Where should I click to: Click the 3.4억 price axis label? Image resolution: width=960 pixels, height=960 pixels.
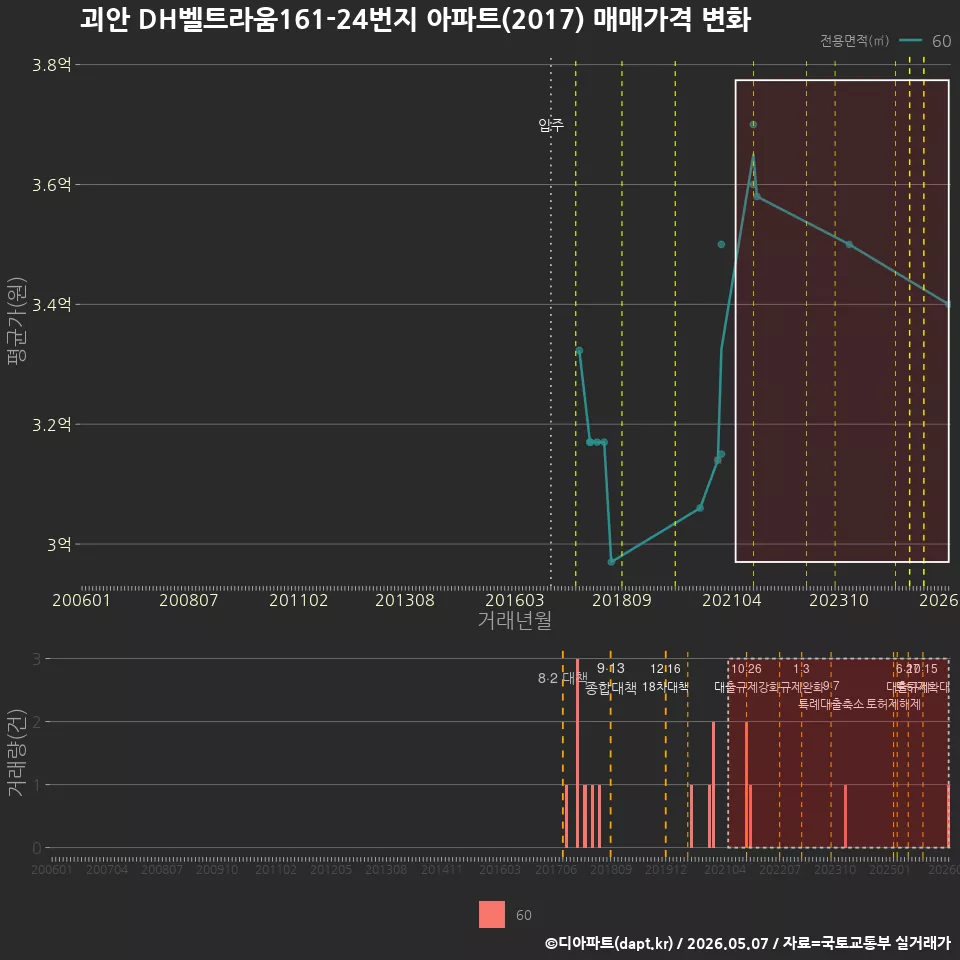[51, 305]
